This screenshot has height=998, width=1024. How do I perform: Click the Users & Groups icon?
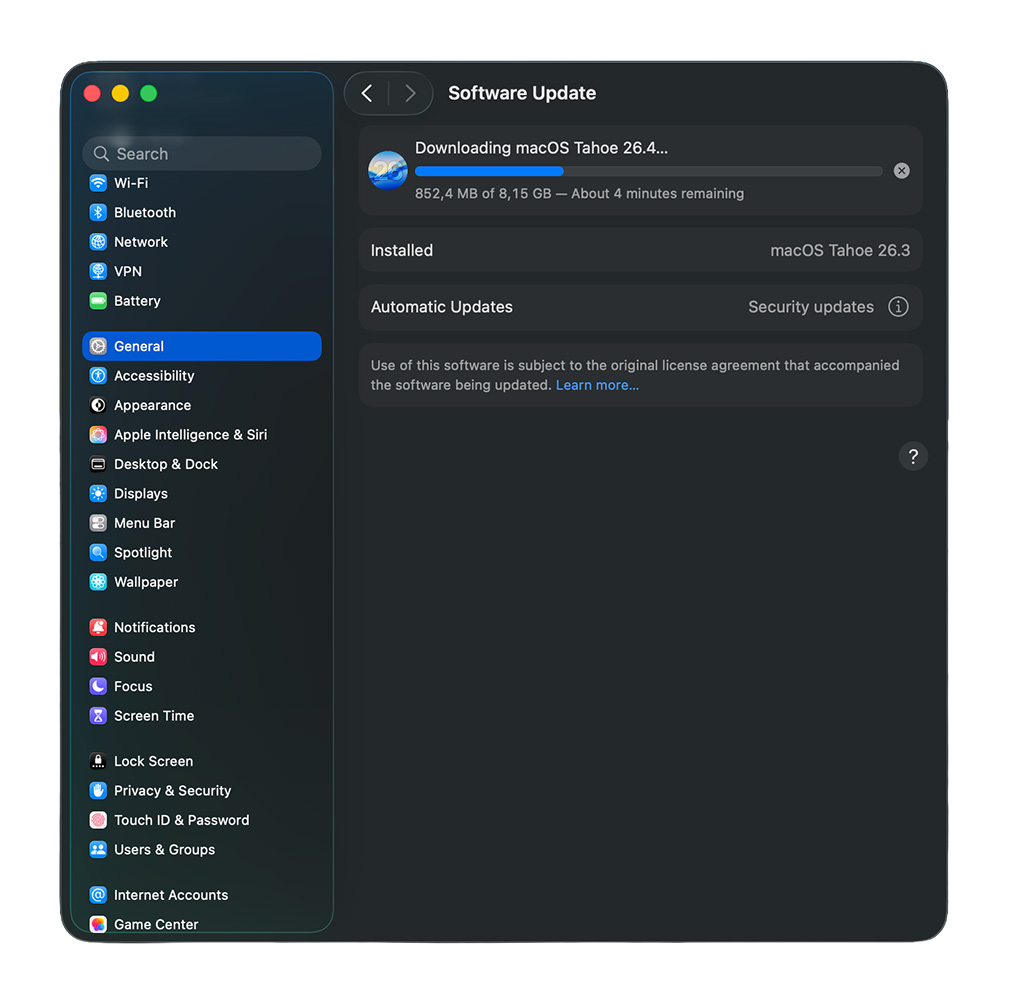coord(98,849)
